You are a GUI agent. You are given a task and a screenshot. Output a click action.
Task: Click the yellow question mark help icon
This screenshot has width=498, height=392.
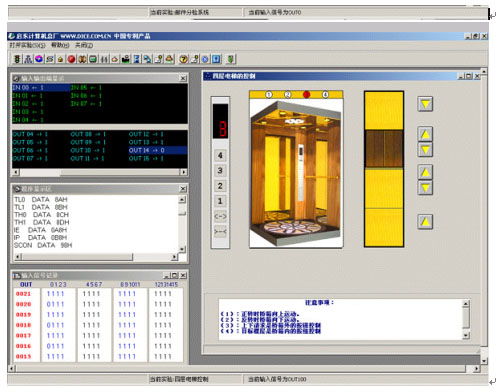coord(183,59)
